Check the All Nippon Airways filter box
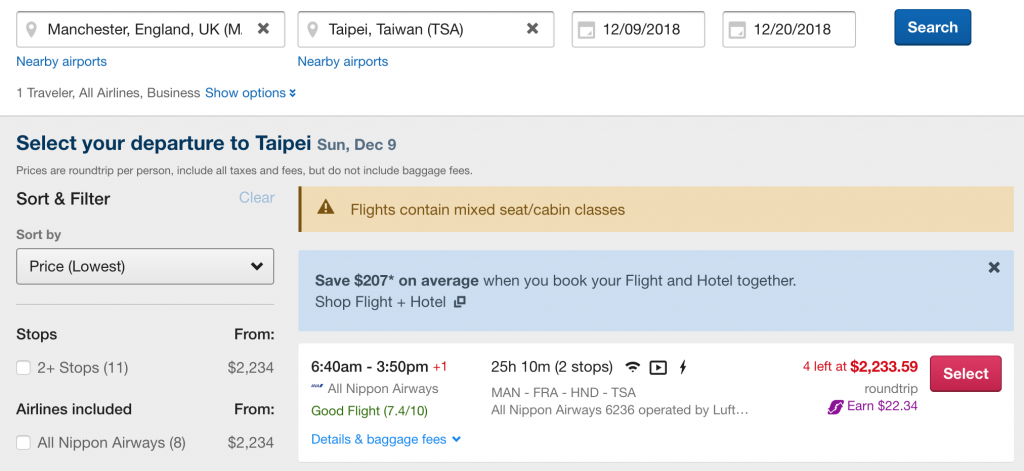1024x471 pixels. 24,443
